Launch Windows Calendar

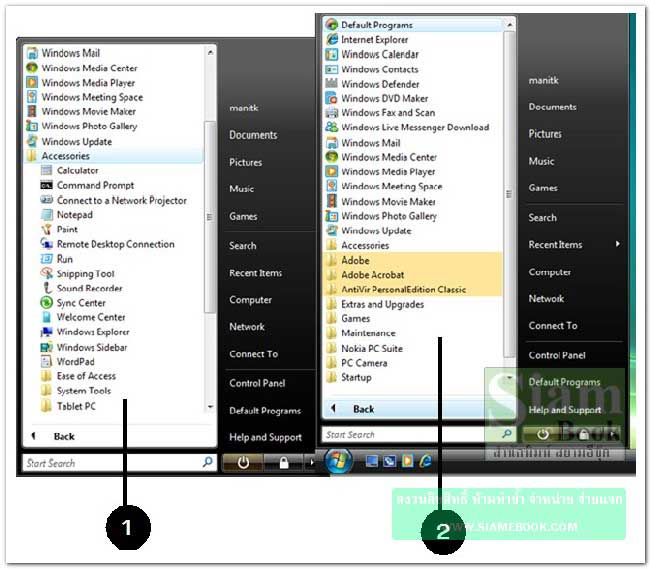coord(372,54)
